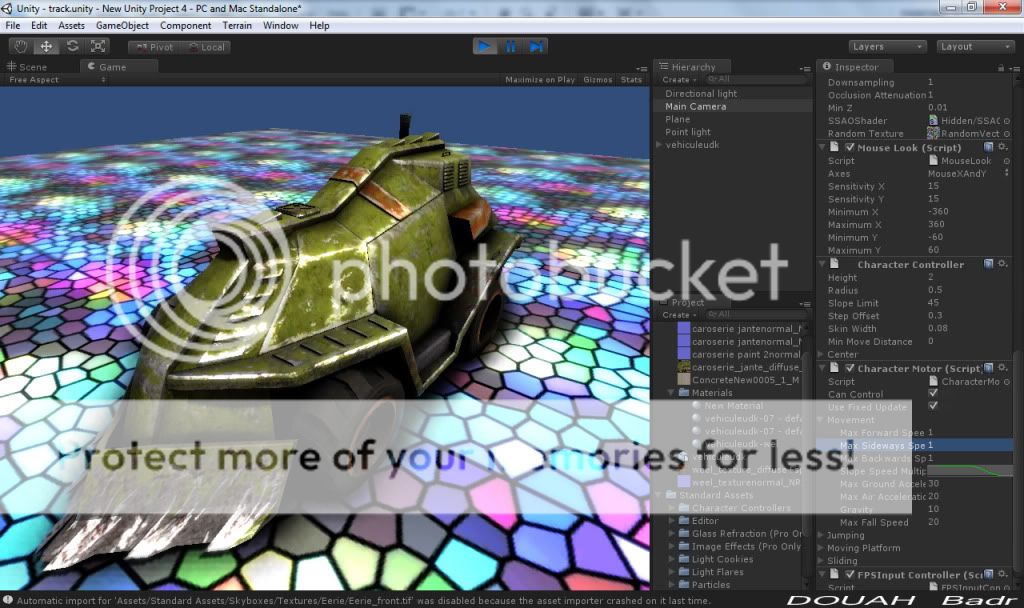Open the gear menu of Mouse Look script
1024x608 pixels.
click(x=1003, y=147)
